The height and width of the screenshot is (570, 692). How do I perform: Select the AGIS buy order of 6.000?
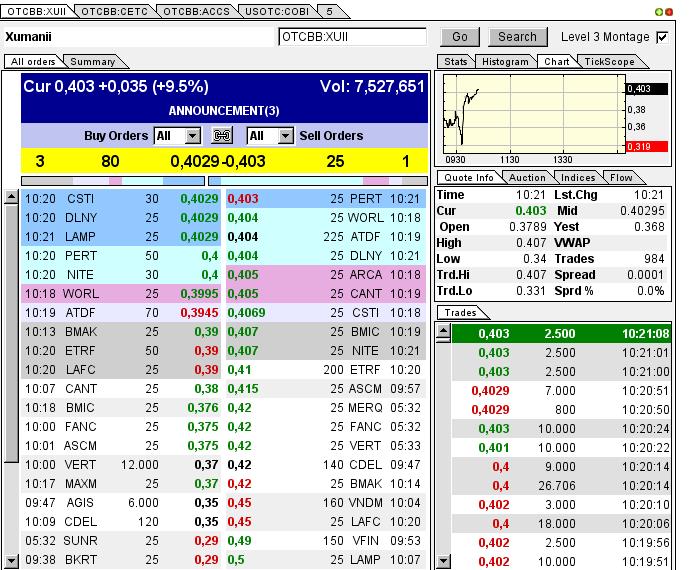pyautogui.click(x=121, y=502)
